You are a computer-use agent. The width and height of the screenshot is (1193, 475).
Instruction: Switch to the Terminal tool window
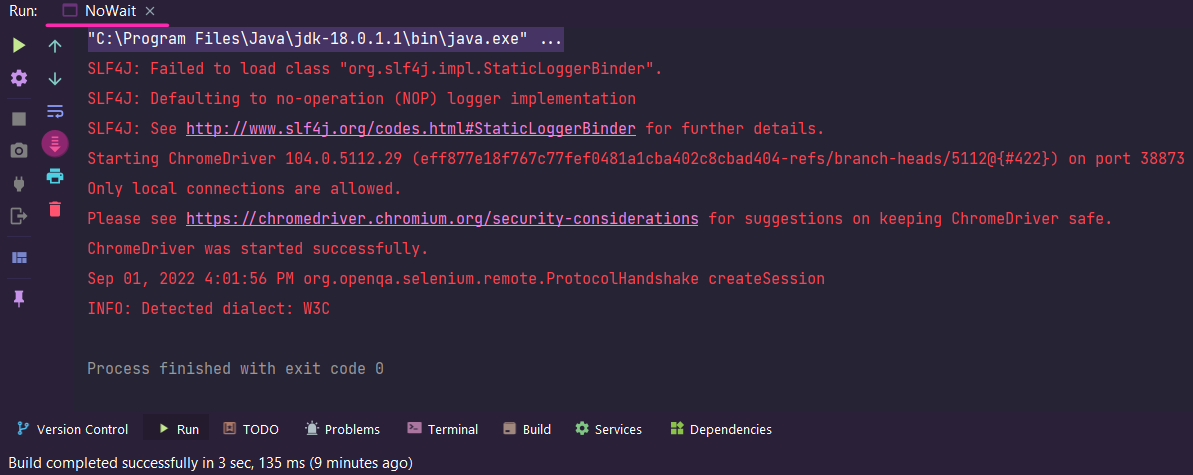[x=443, y=429]
